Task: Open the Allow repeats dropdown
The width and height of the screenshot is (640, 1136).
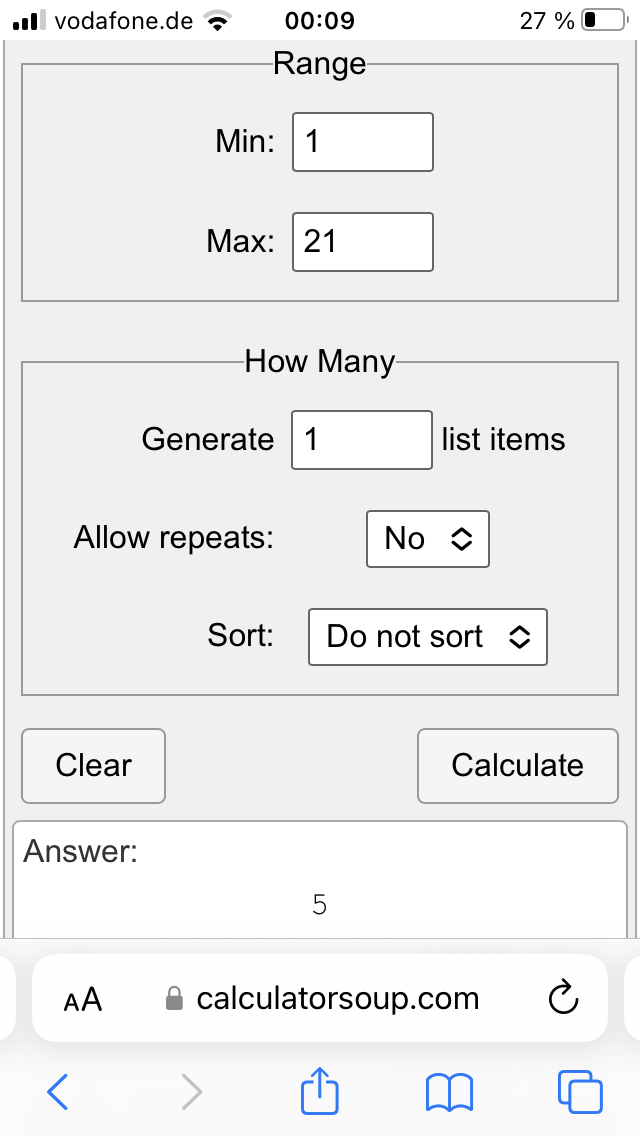Action: (428, 539)
